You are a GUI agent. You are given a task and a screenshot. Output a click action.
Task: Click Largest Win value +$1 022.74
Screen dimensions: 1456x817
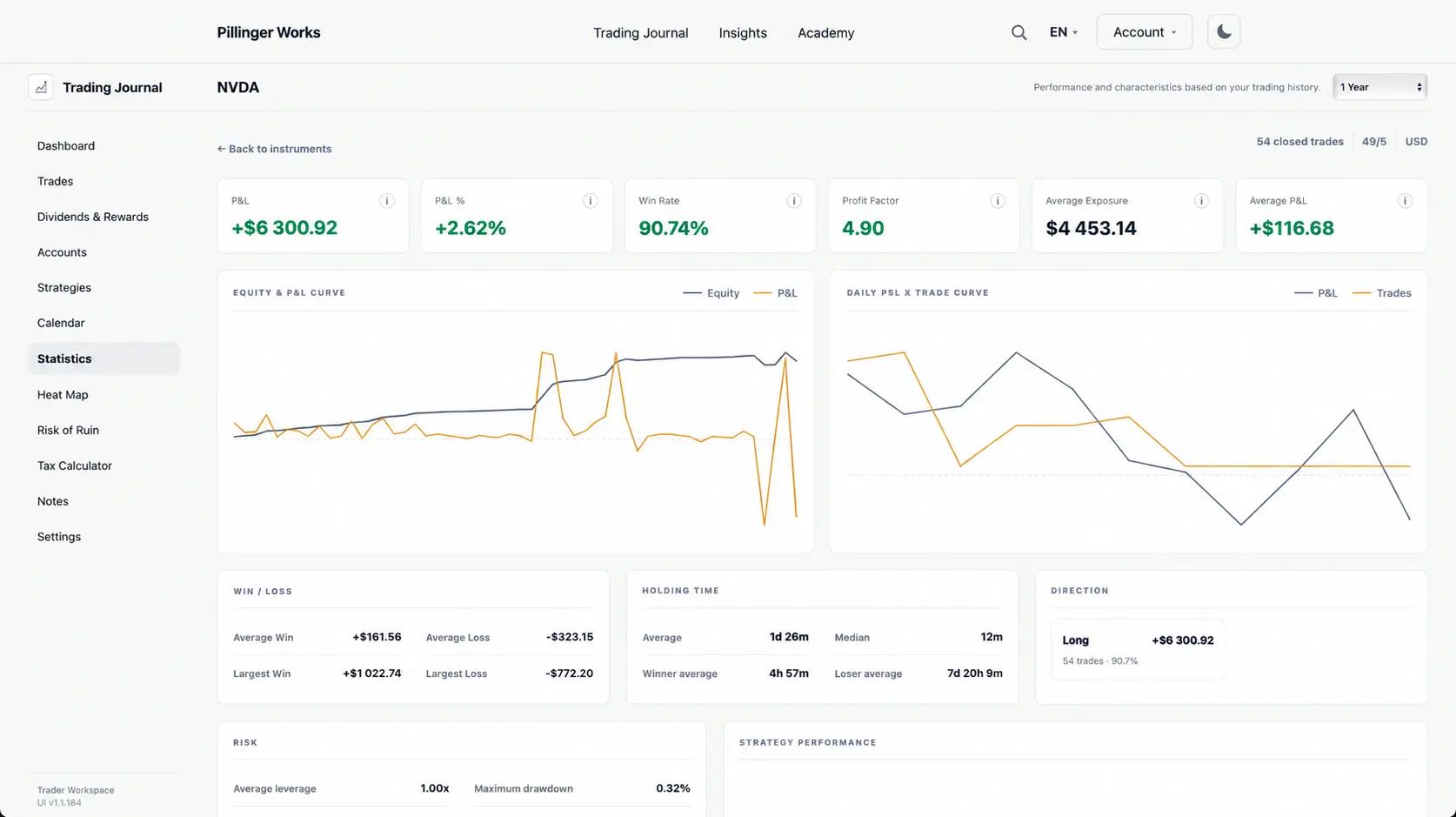tap(372, 673)
